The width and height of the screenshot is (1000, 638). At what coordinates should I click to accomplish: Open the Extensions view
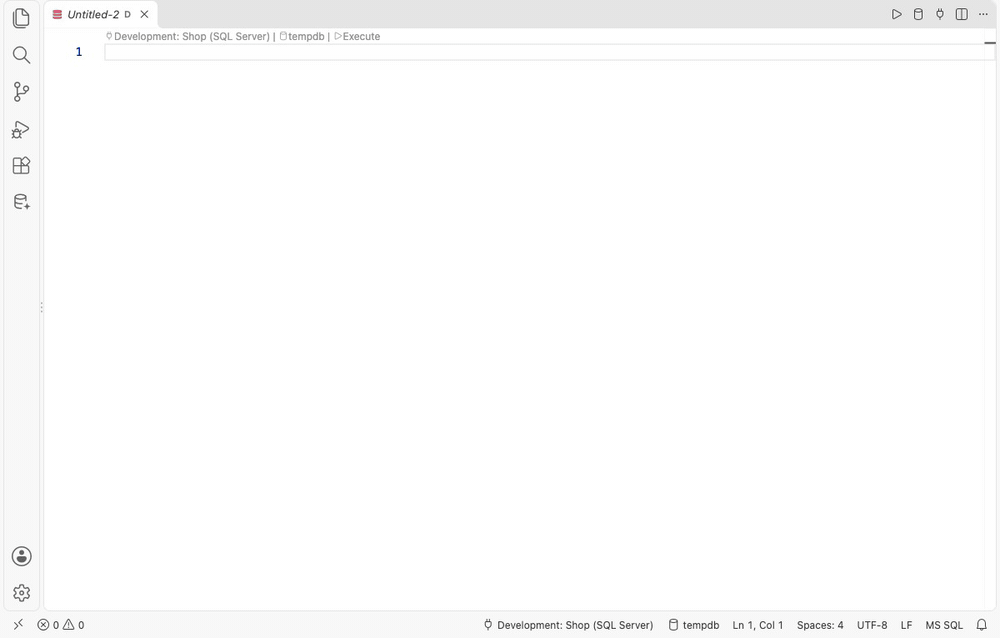pos(21,166)
